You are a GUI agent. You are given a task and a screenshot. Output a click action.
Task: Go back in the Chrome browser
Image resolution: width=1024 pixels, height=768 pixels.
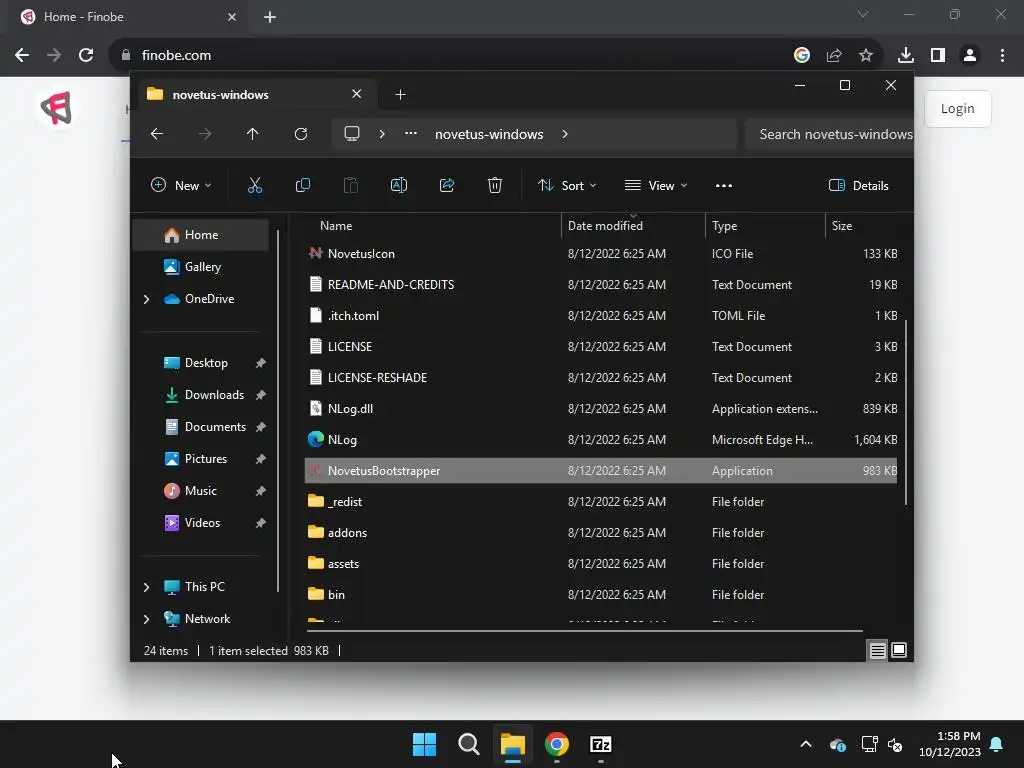point(22,55)
